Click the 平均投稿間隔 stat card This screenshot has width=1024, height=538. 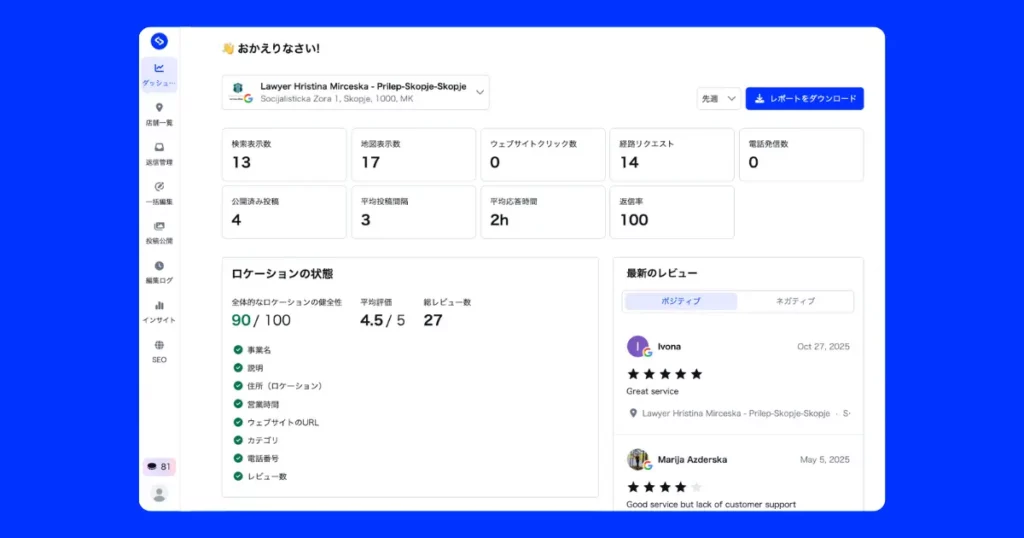(x=413, y=212)
